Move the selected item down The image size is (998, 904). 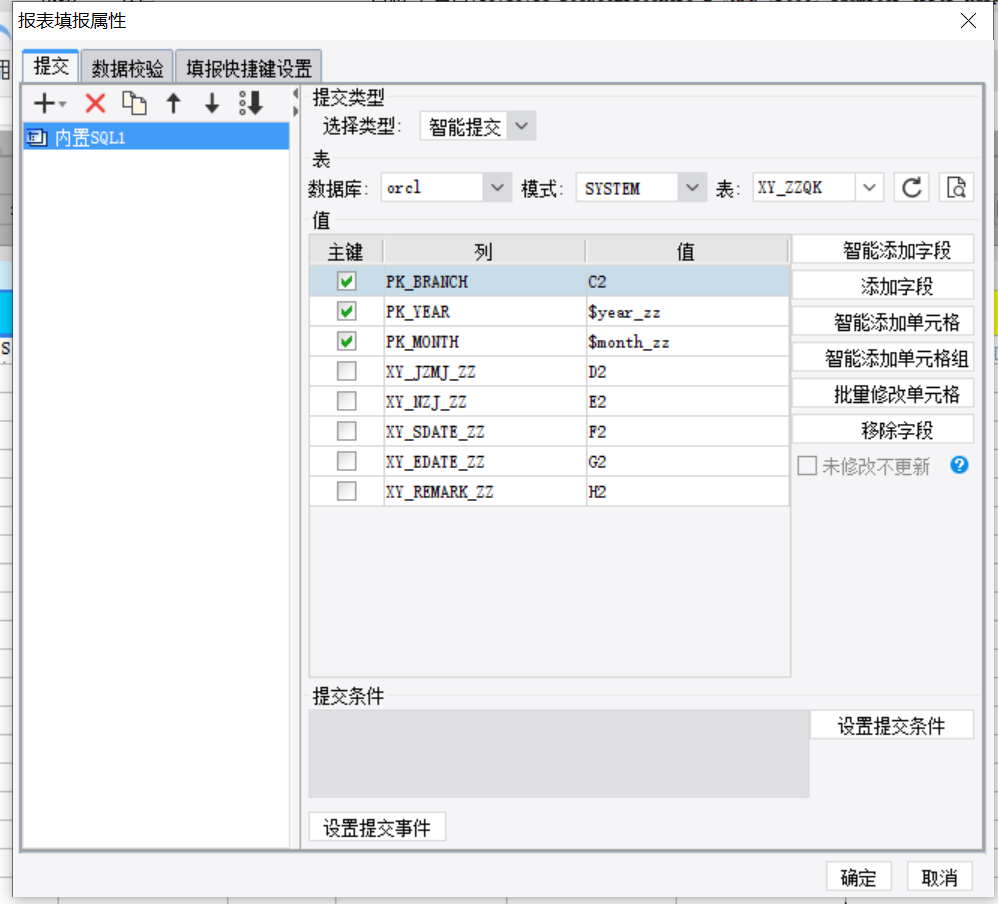tap(212, 103)
